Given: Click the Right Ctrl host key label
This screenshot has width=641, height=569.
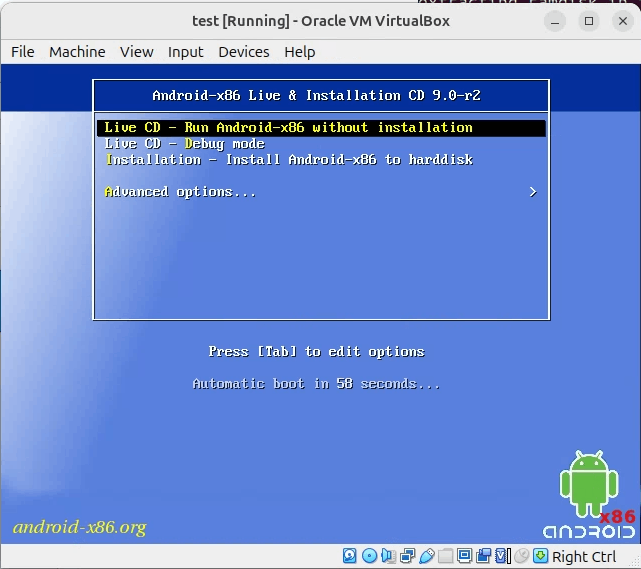Looking at the screenshot, I should 584,556.
